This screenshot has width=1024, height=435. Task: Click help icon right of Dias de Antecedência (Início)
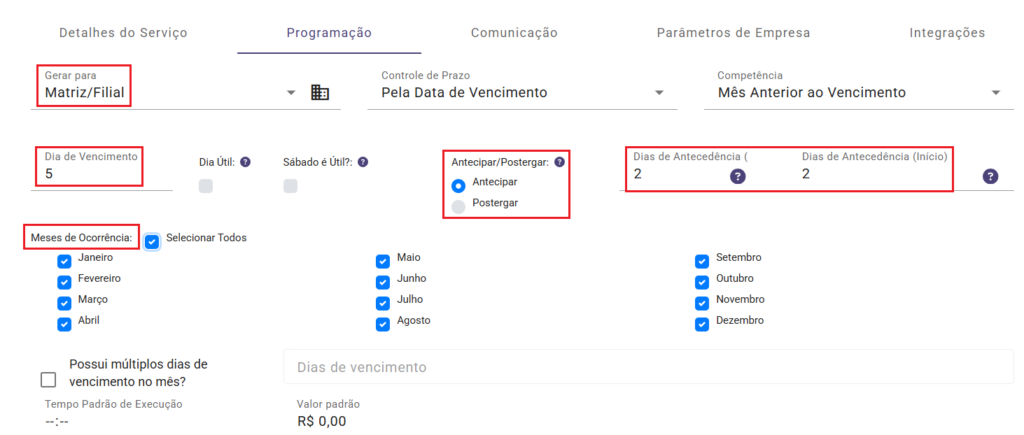[x=990, y=176]
